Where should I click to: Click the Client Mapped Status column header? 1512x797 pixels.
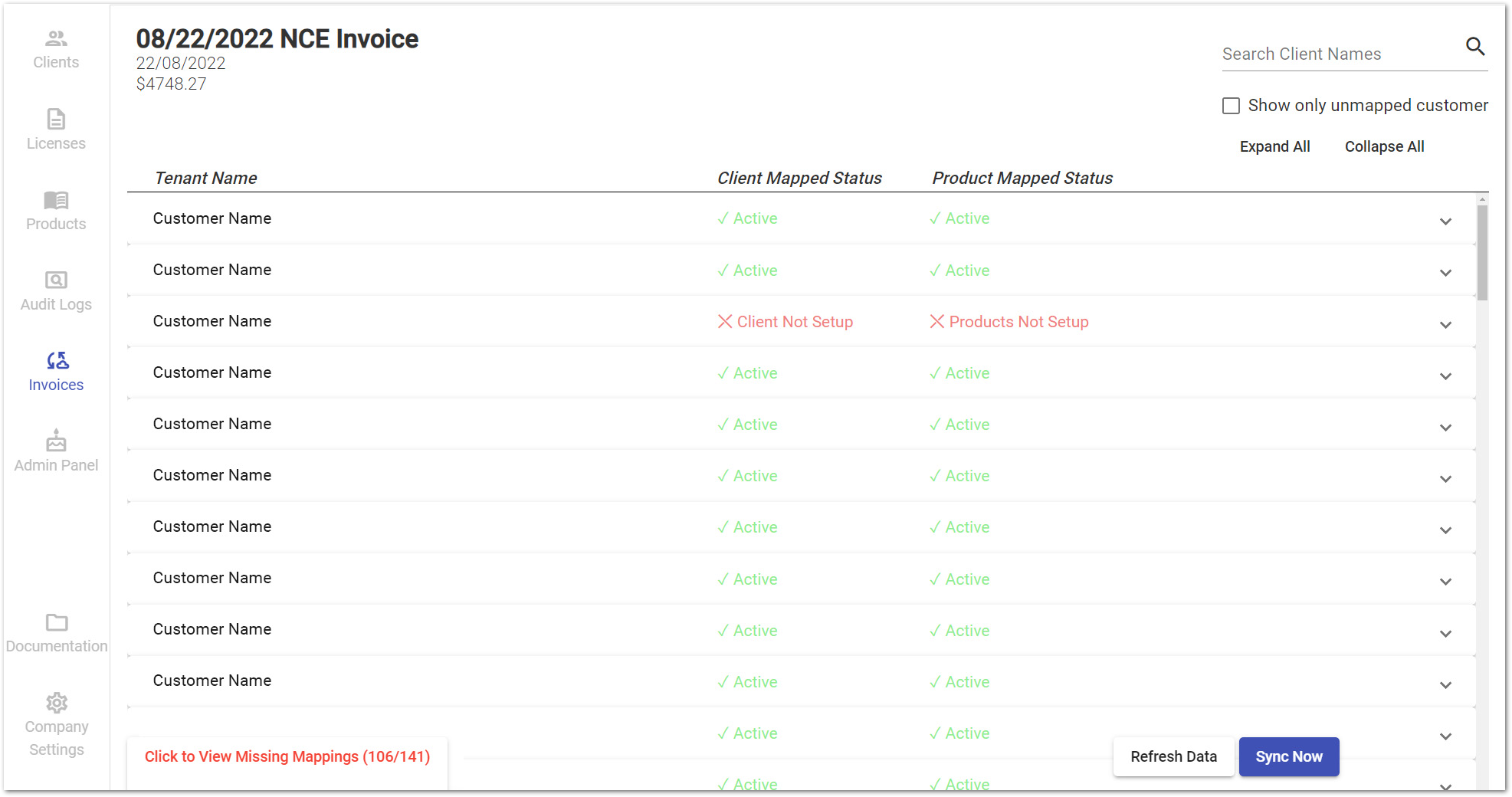(x=799, y=178)
